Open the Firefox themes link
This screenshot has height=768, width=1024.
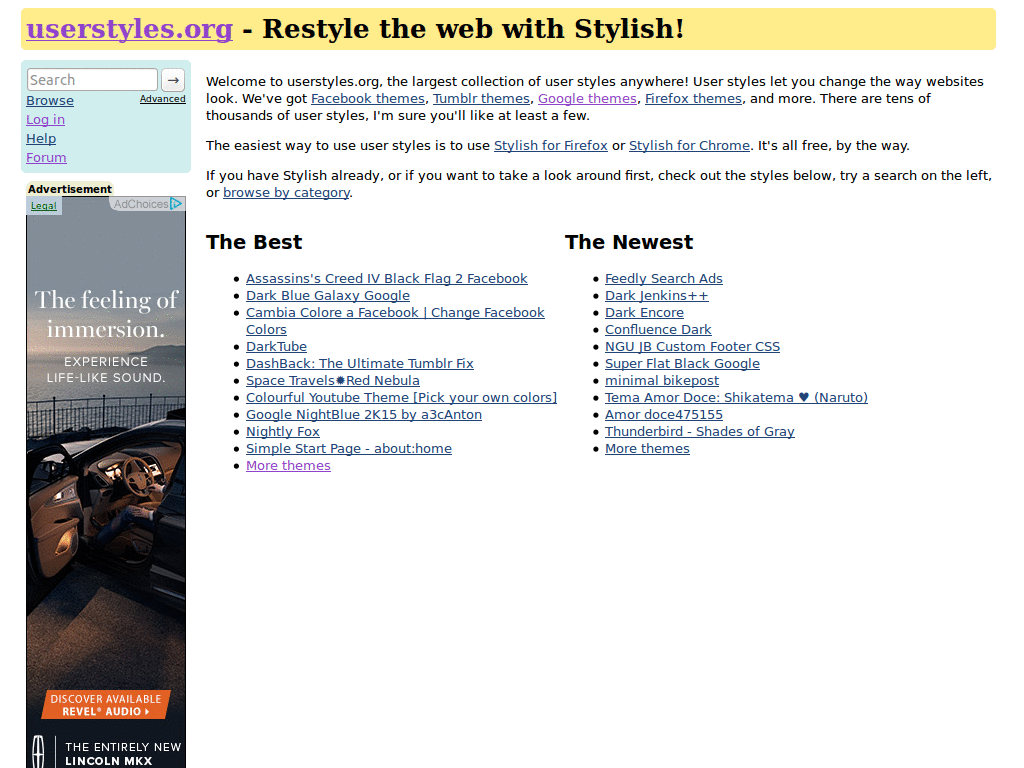pos(694,99)
